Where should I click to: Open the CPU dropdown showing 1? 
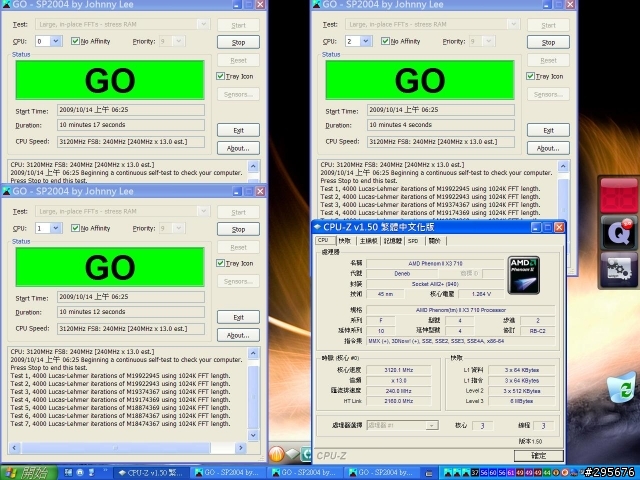[56, 228]
